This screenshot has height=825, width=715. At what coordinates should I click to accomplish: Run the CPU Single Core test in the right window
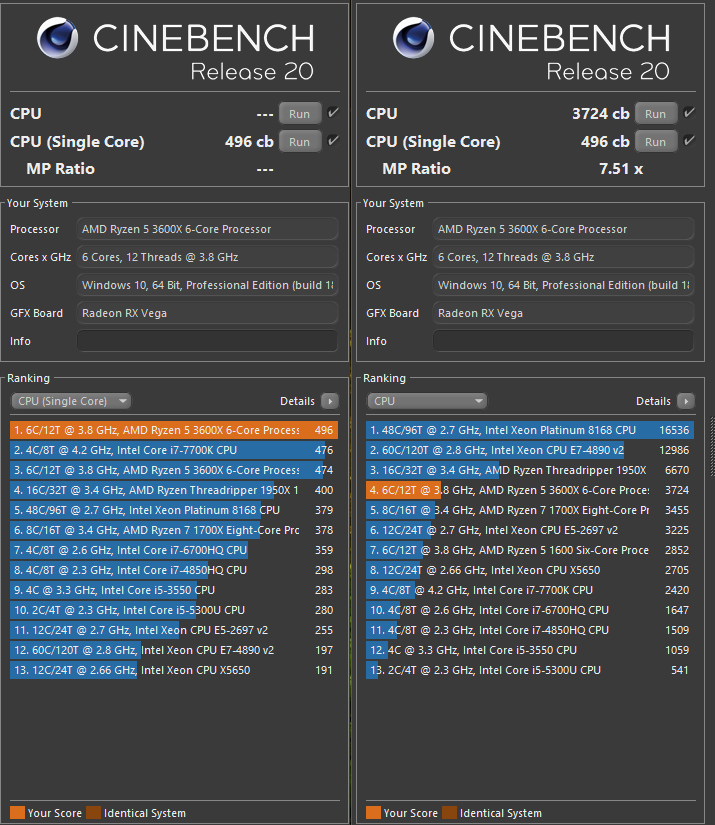coord(655,142)
